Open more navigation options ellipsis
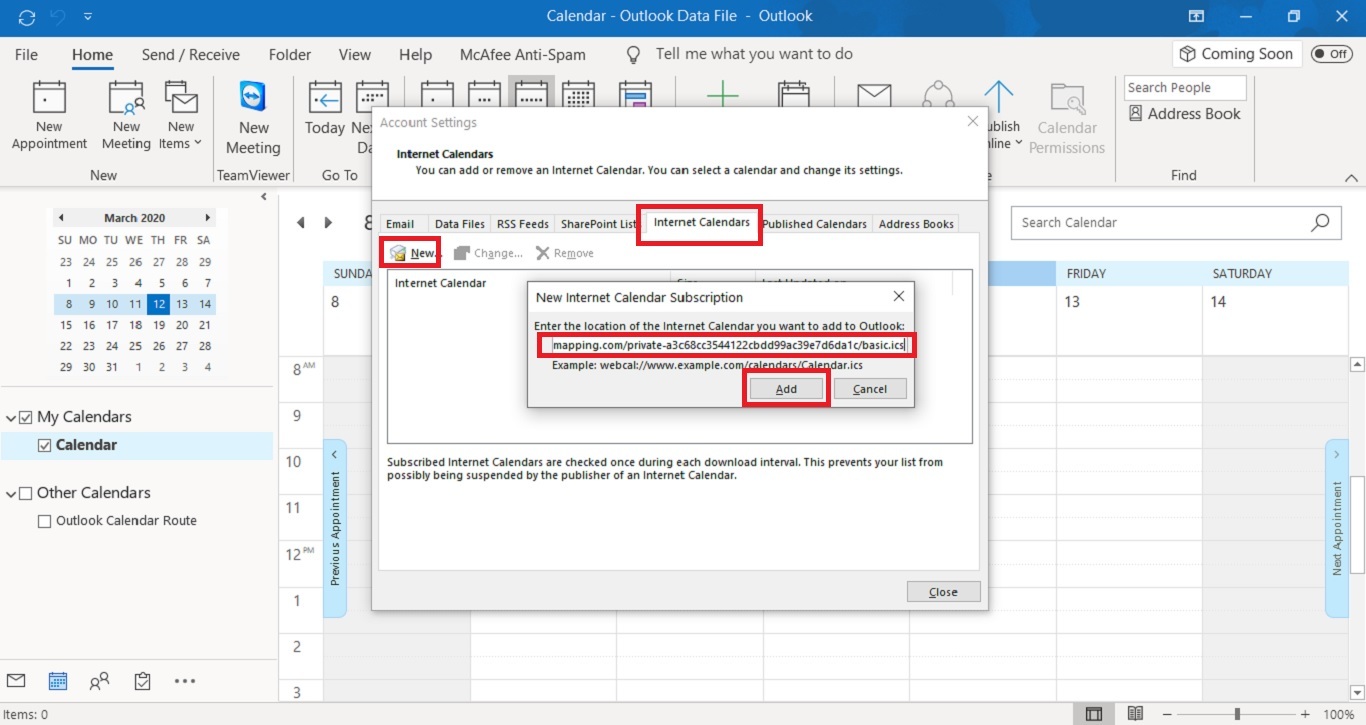 pyautogui.click(x=185, y=681)
